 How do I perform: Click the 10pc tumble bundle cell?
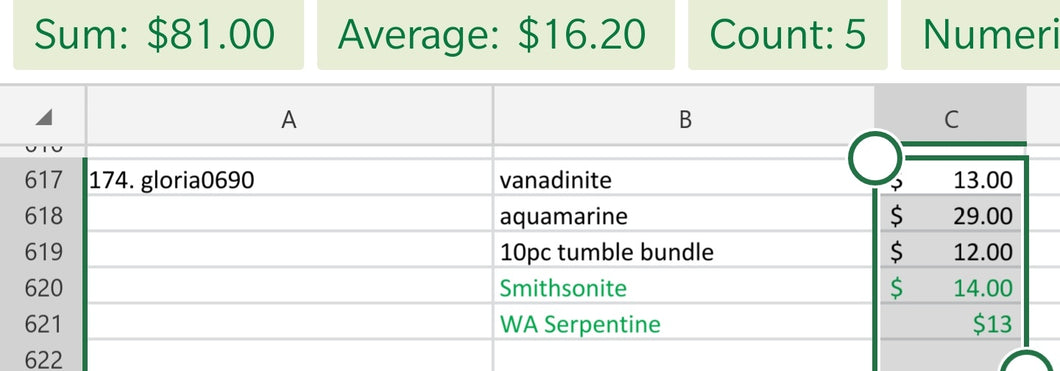[683, 252]
